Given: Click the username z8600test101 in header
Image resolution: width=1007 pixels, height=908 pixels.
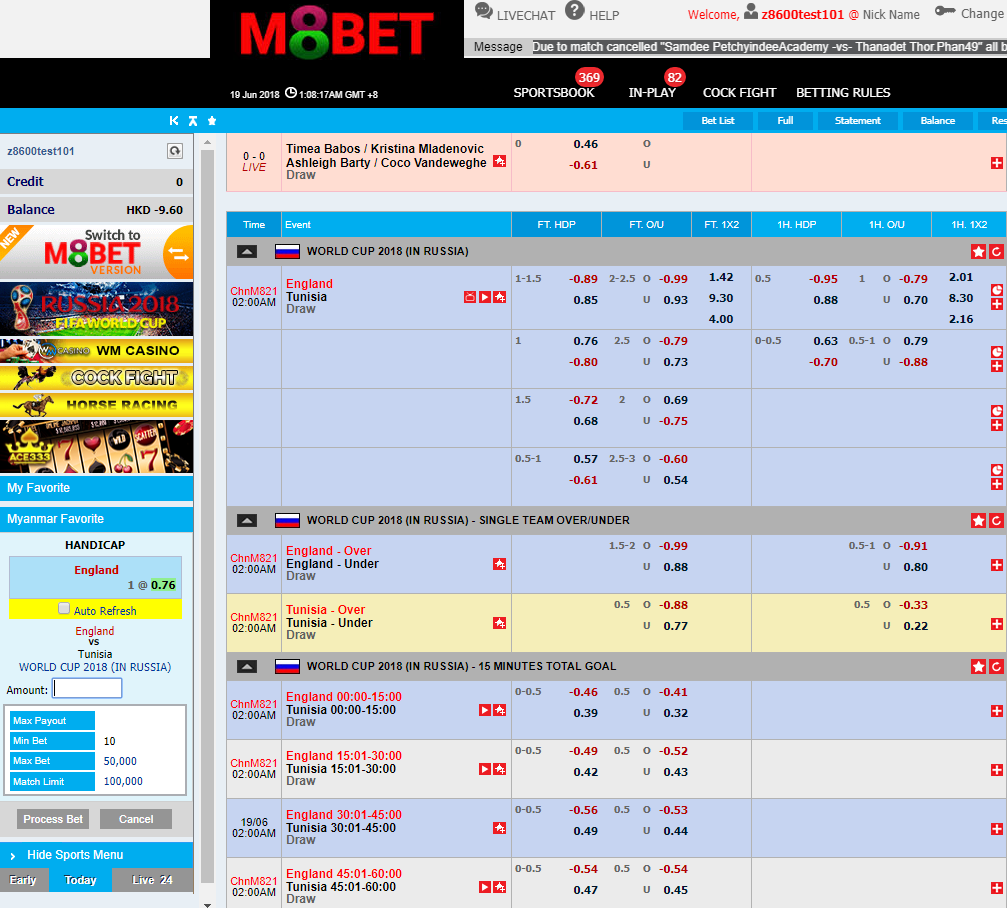Looking at the screenshot, I should tap(802, 14).
